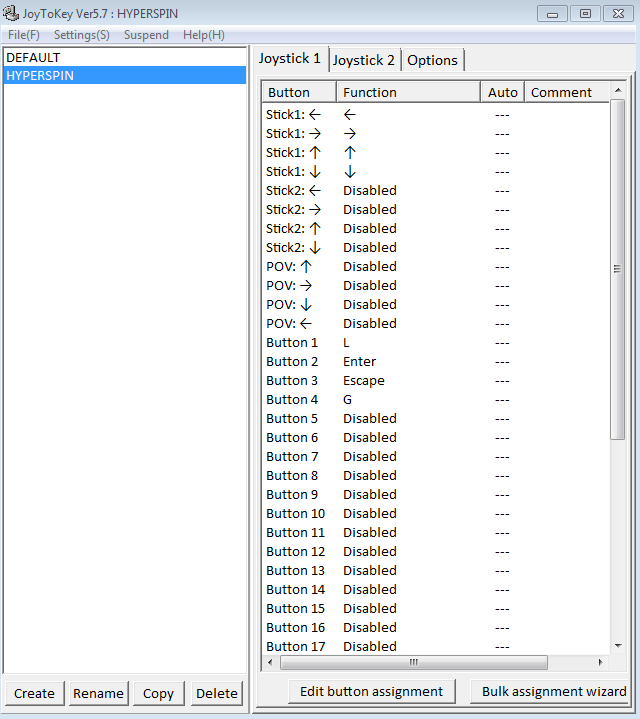Image resolution: width=640 pixels, height=719 pixels.
Task: Click the G function of Button 4
Action: point(348,400)
